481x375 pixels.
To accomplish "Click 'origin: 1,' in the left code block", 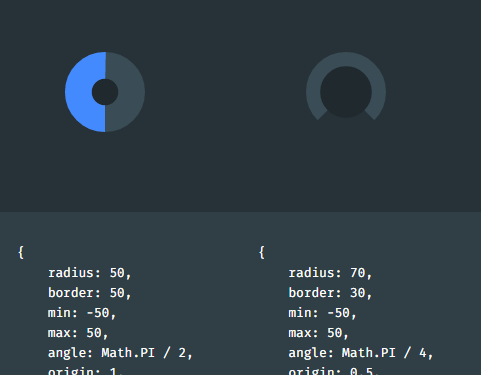I will pyautogui.click(x=86, y=371).
